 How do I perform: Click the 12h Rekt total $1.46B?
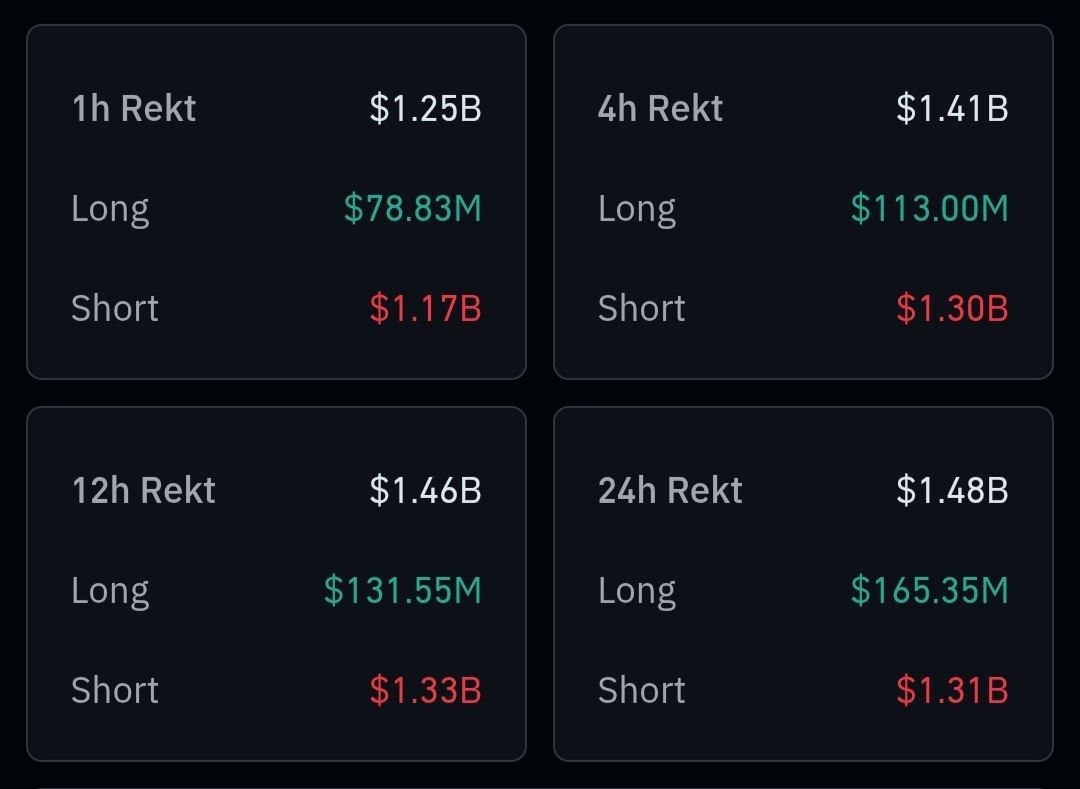[x=426, y=490]
